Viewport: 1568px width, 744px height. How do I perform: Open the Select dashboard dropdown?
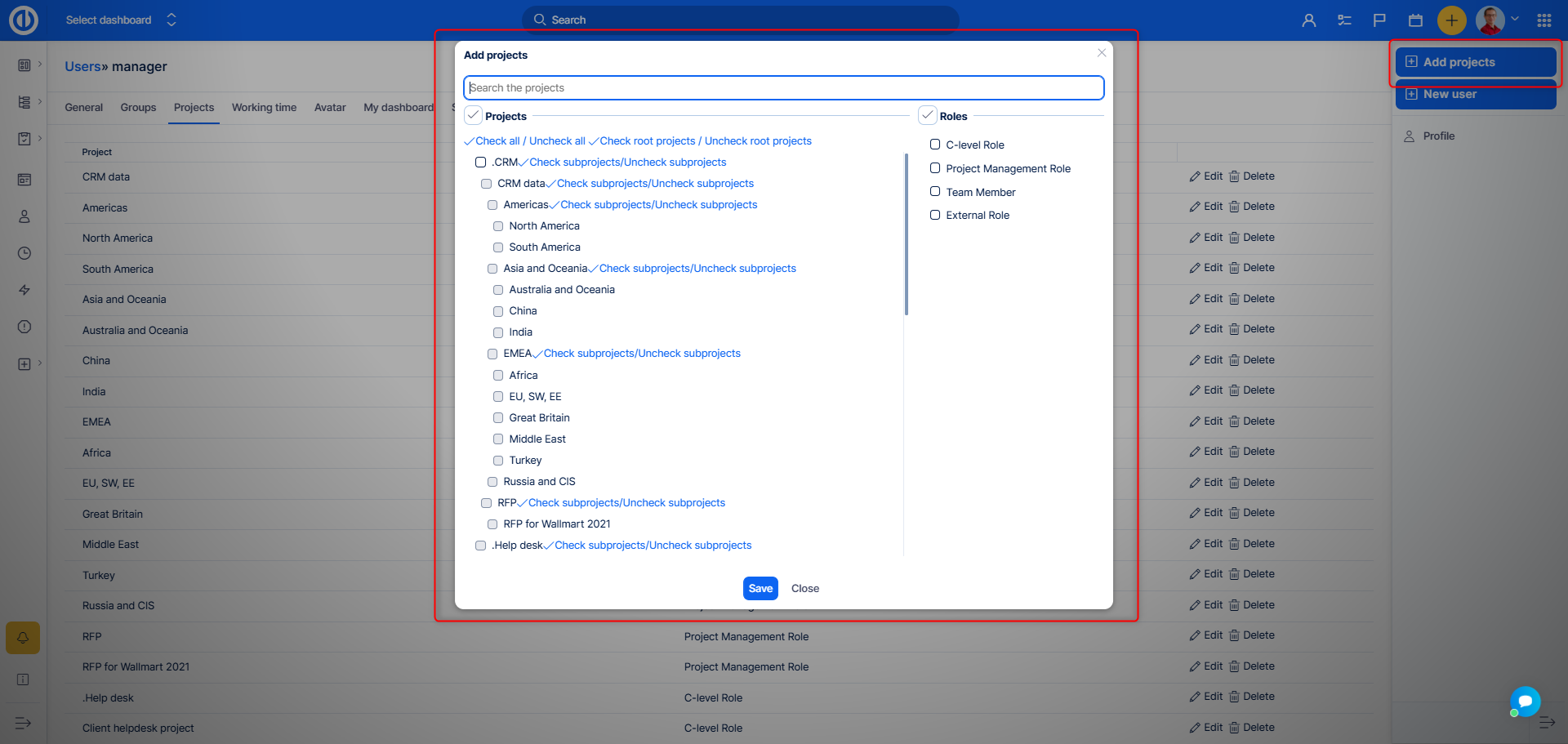pyautogui.click(x=121, y=20)
